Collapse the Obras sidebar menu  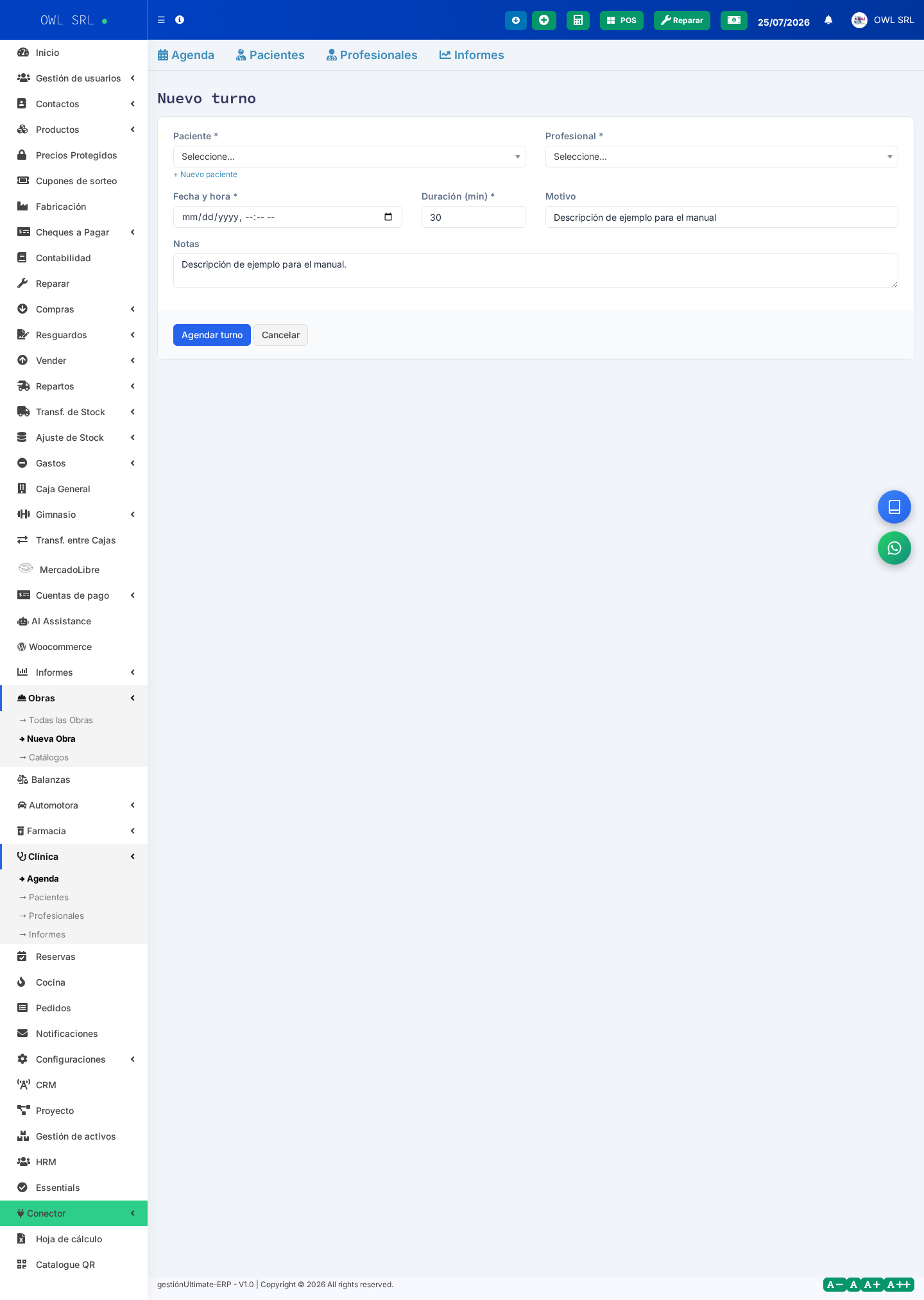click(x=74, y=698)
